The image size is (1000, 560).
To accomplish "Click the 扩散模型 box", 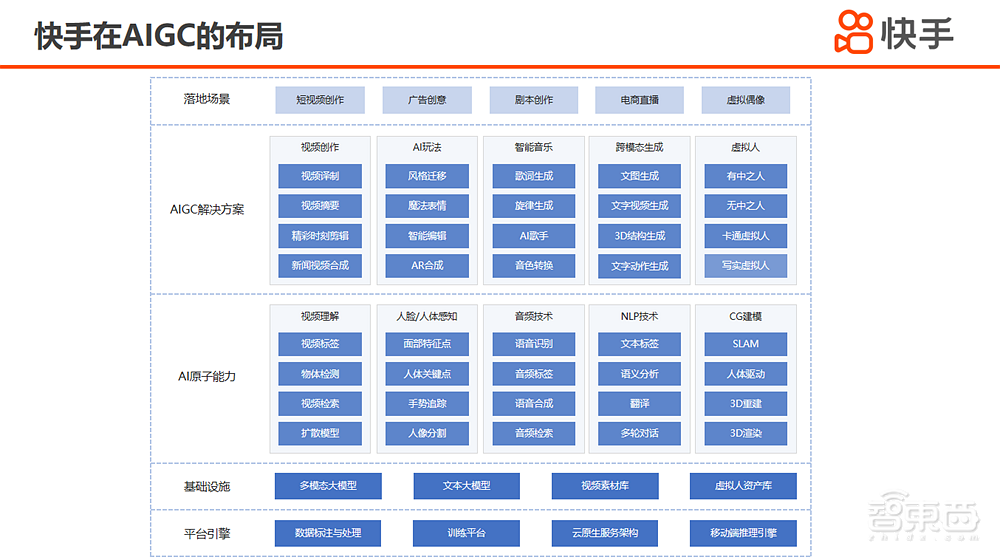I will tap(320, 433).
